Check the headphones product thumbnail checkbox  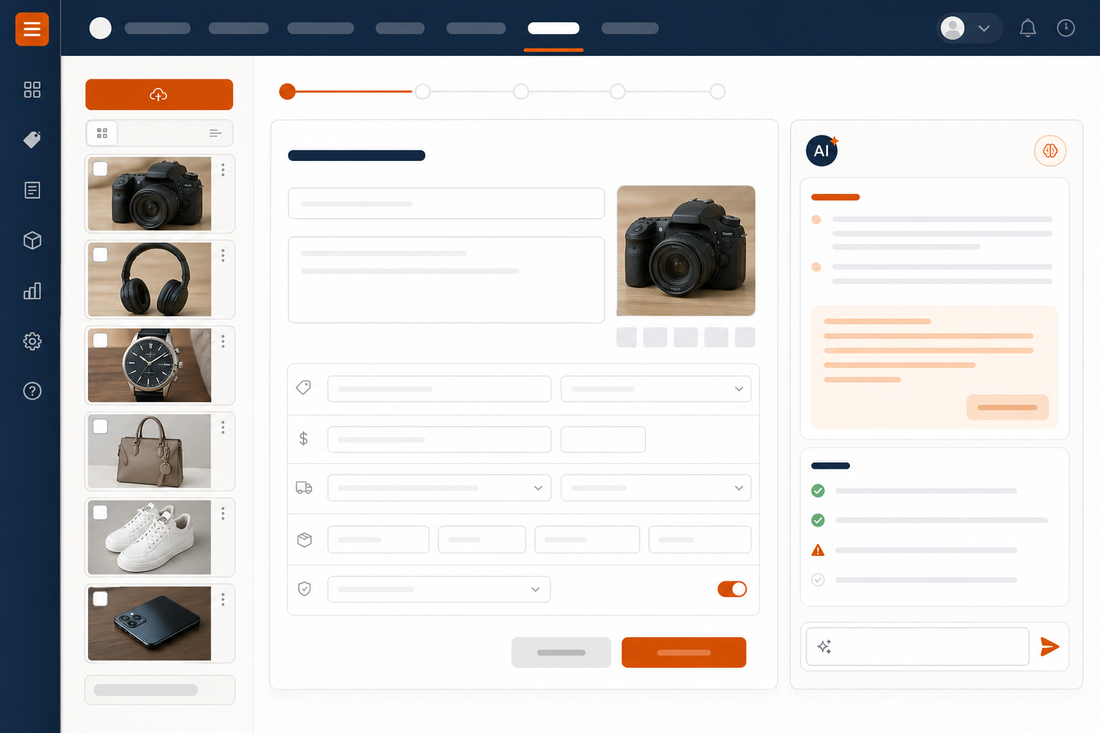(x=100, y=255)
